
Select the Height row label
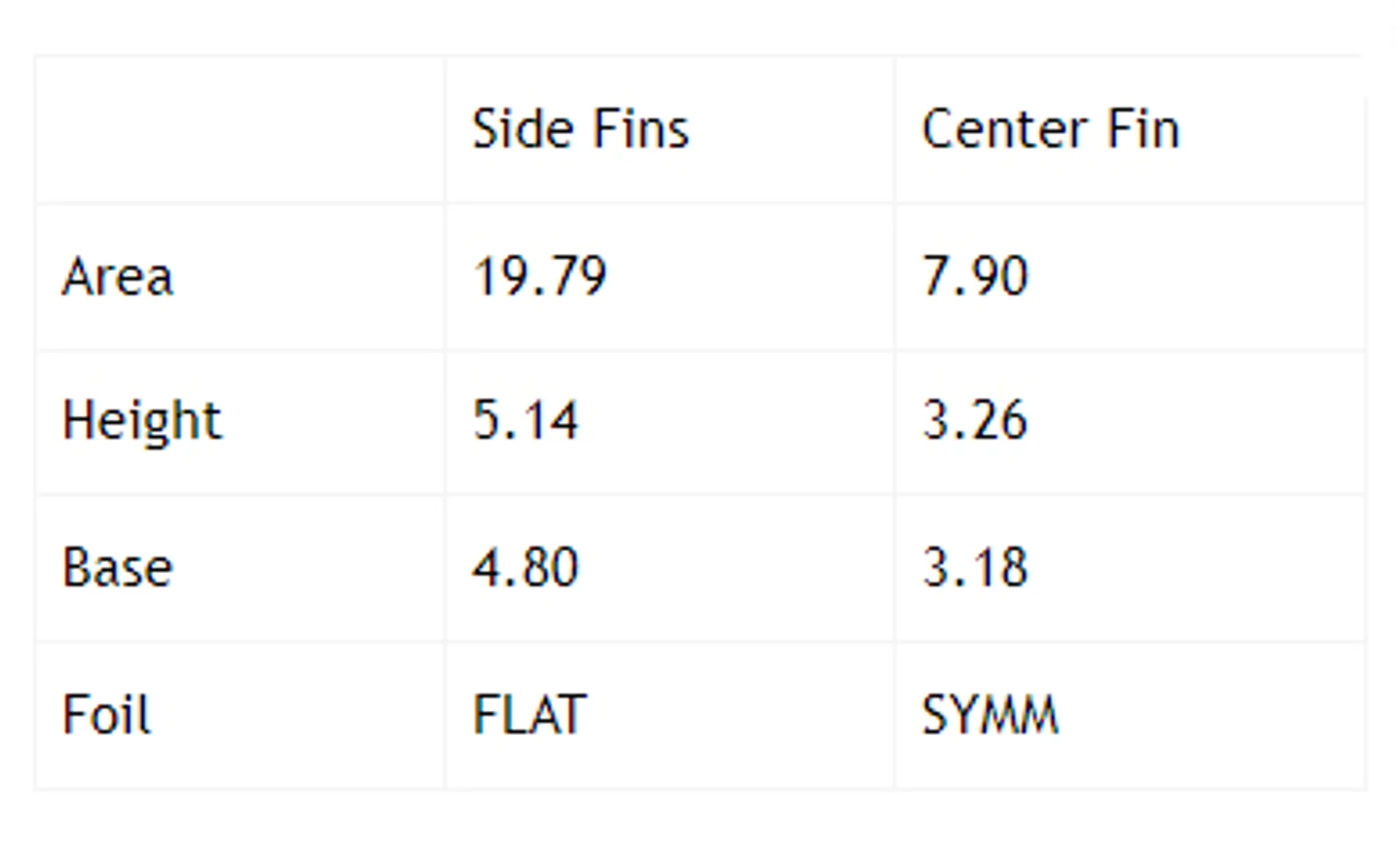pos(142,421)
